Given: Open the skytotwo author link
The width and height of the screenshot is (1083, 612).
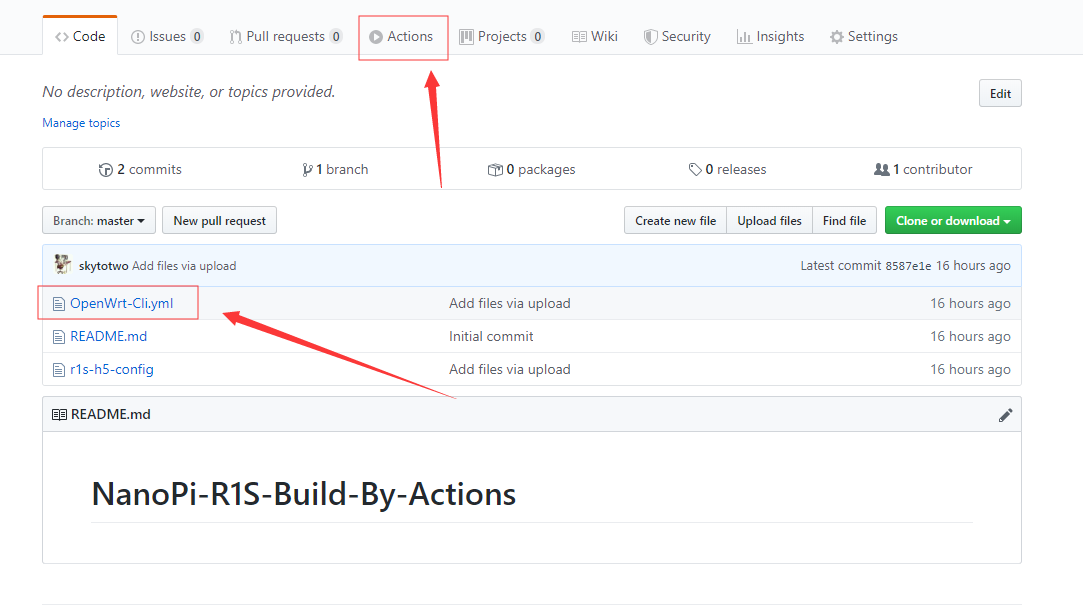Looking at the screenshot, I should coord(104,266).
